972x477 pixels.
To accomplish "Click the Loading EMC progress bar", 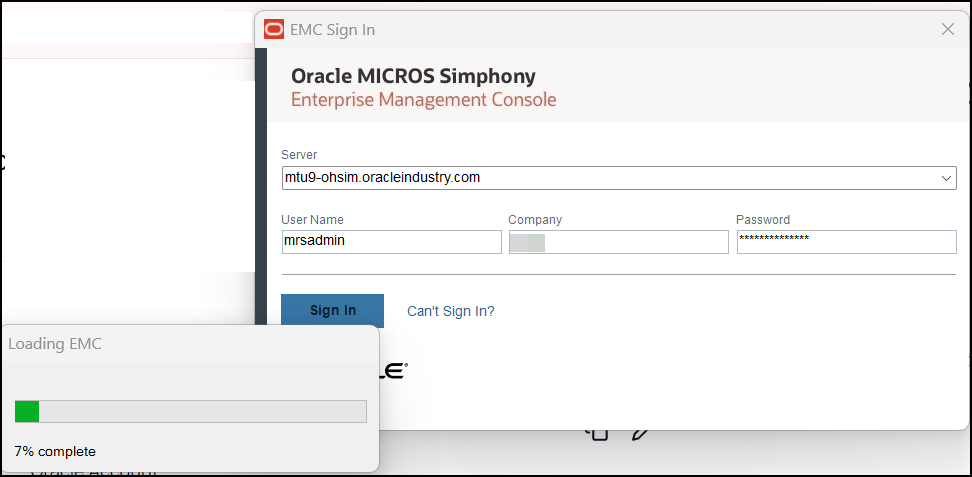I will coord(191,411).
